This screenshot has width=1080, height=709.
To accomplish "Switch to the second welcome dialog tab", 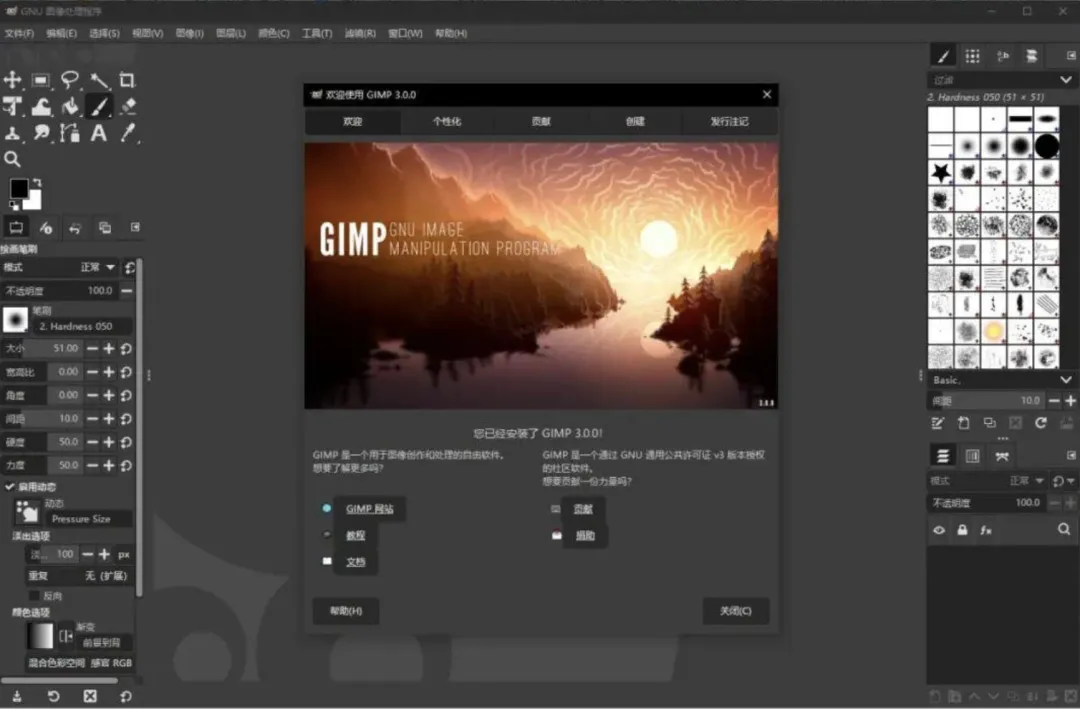I will tap(447, 121).
